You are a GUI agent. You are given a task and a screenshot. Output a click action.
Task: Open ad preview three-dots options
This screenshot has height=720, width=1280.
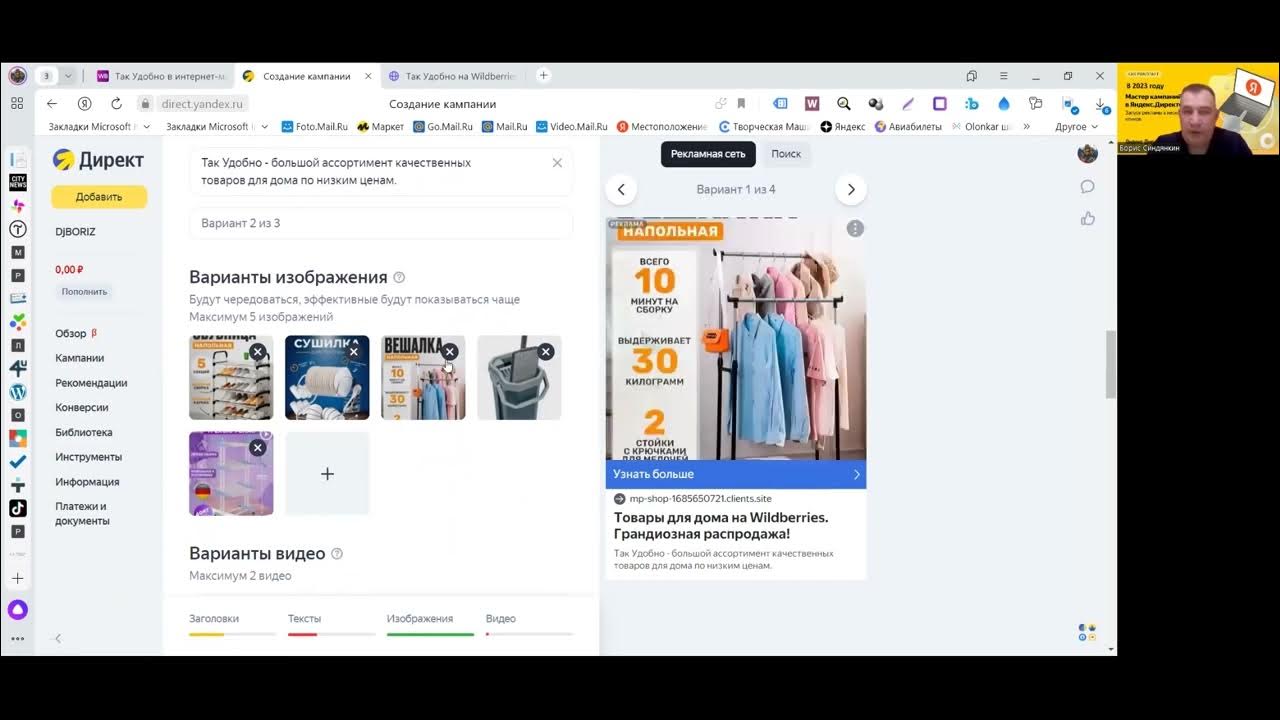tap(854, 229)
